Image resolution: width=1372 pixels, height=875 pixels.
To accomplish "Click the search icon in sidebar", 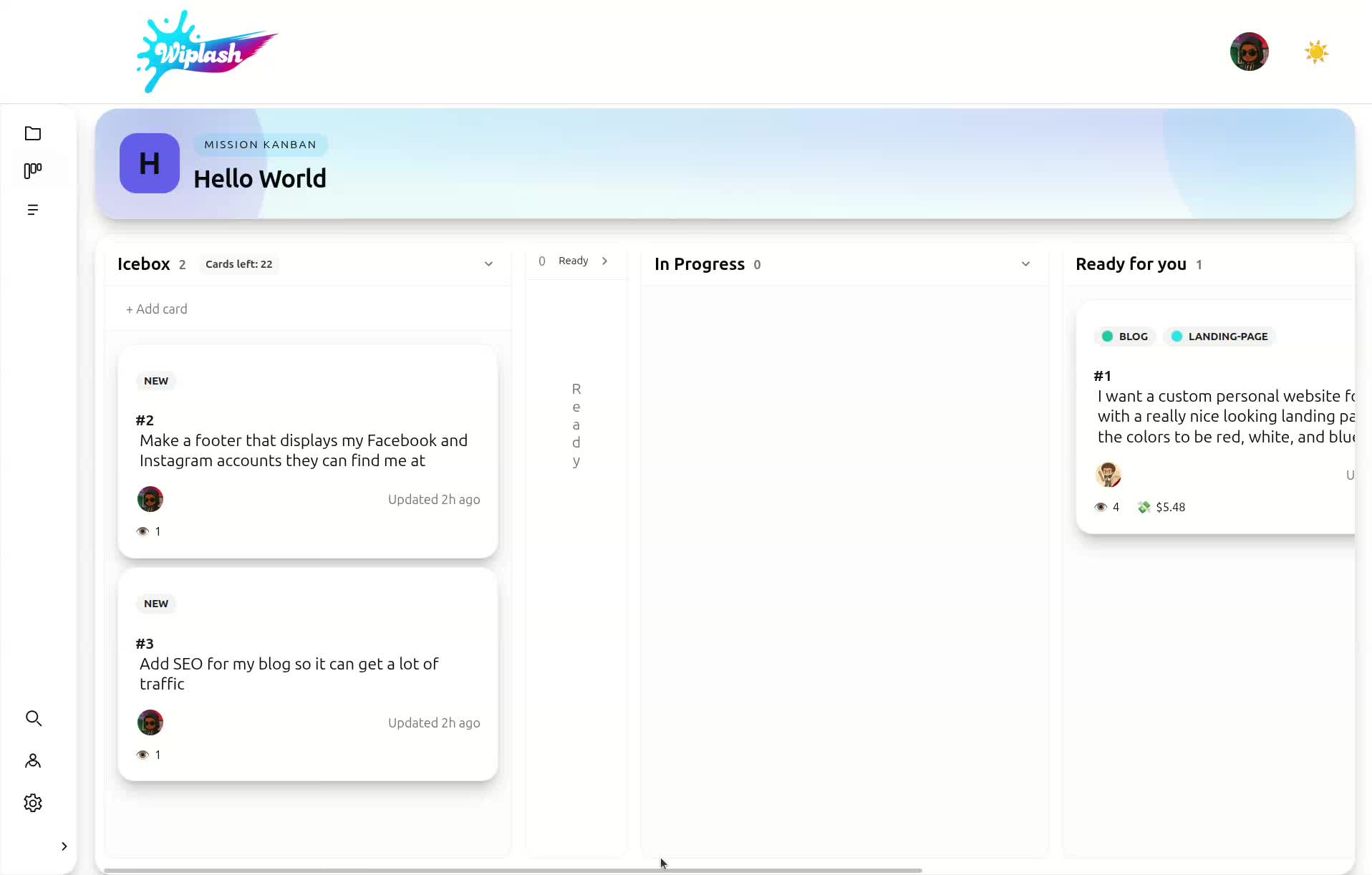I will tap(33, 718).
